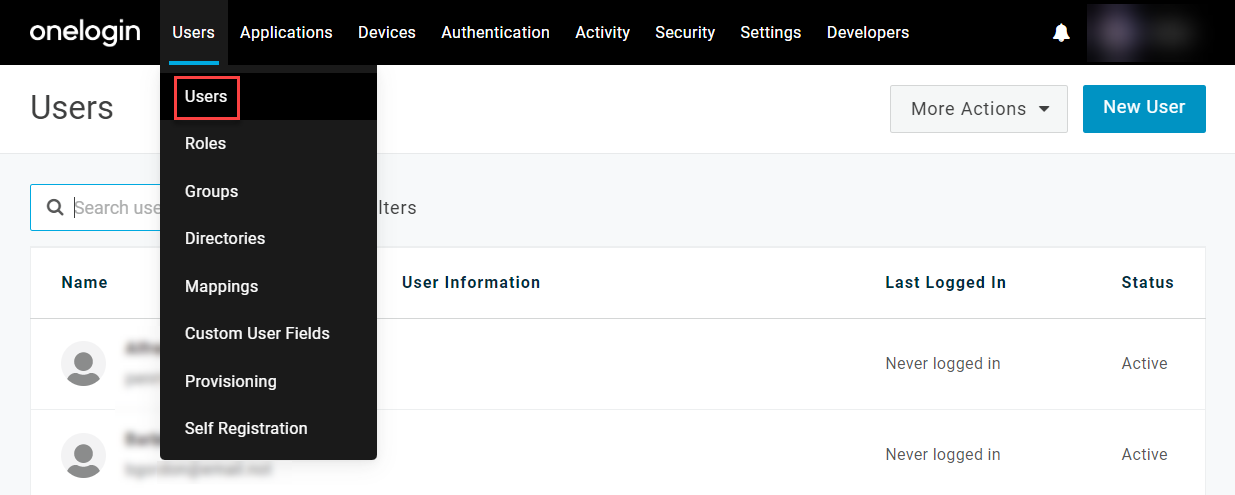Click Never logged in of first row
This screenshot has height=495, width=1235.
tap(943, 364)
